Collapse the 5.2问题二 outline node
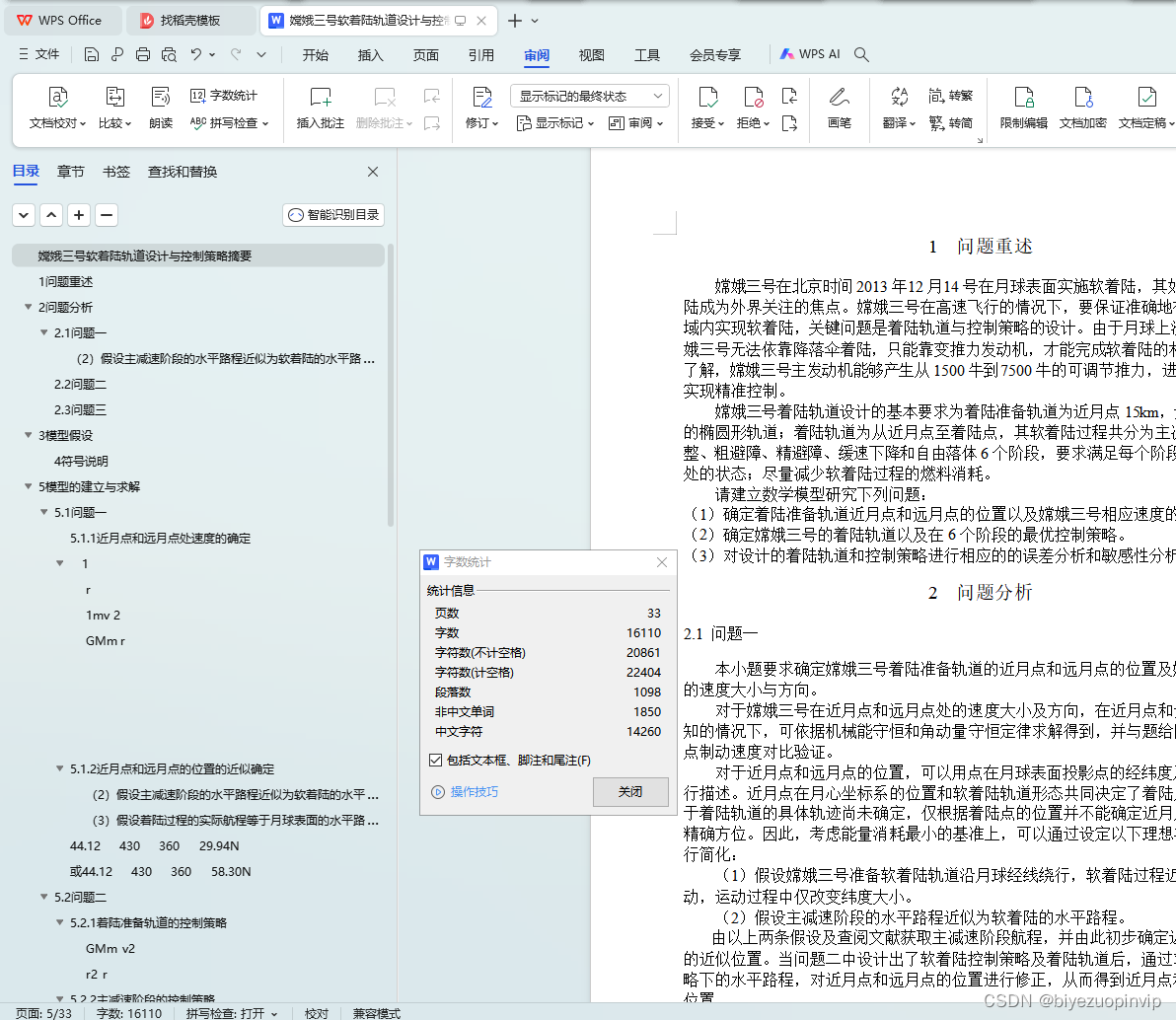1176x1020 pixels. click(x=43, y=897)
